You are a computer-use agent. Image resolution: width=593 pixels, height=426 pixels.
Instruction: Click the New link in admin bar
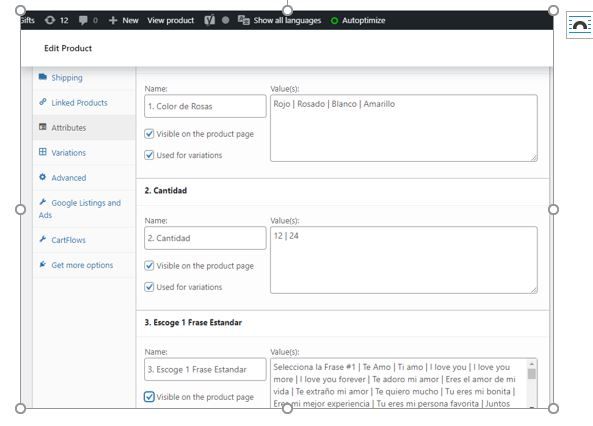(x=130, y=20)
